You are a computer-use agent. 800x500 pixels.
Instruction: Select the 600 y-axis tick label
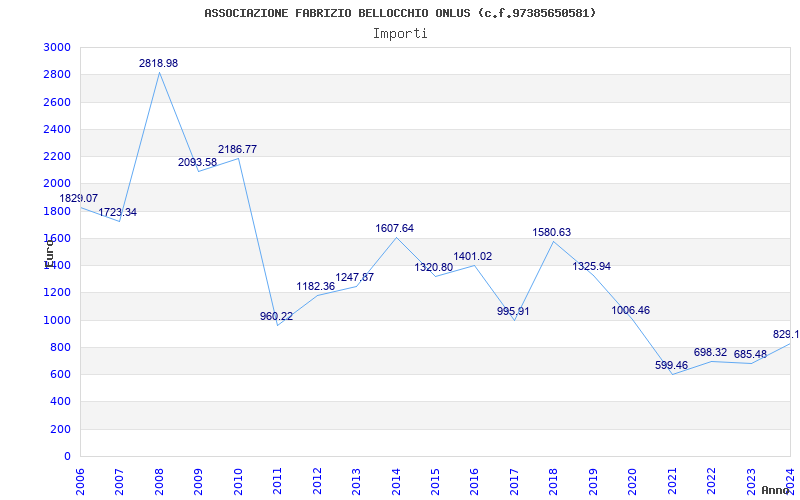pyautogui.click(x=60, y=375)
